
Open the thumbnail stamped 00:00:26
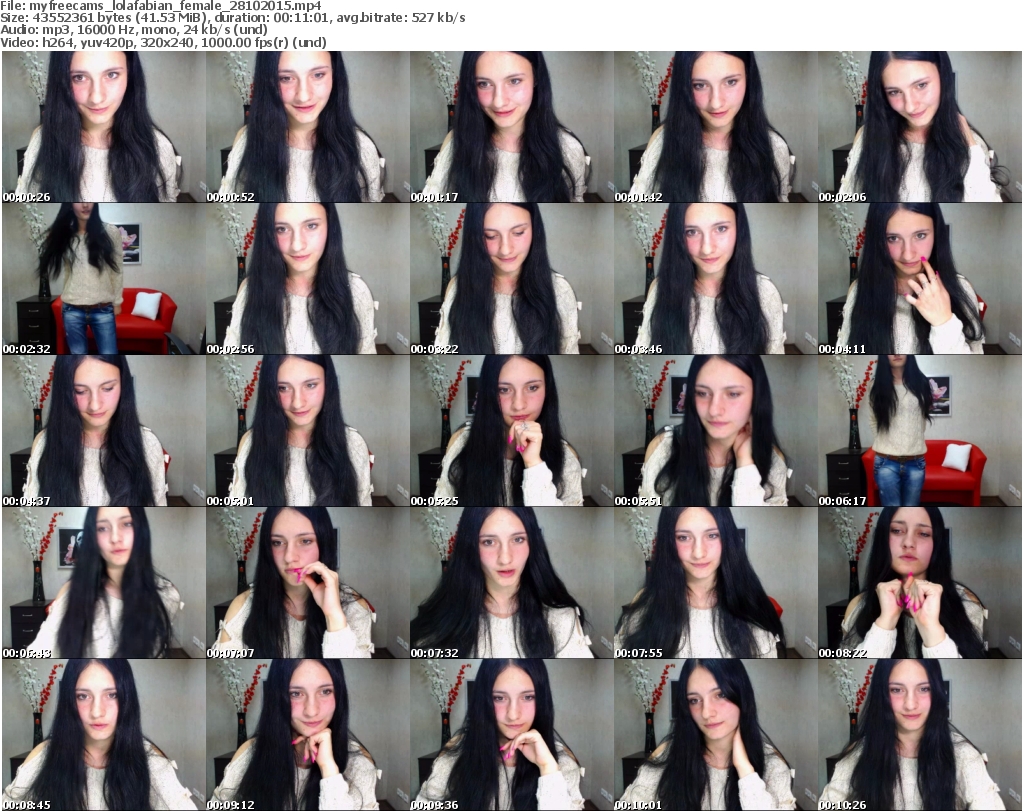tap(104, 127)
